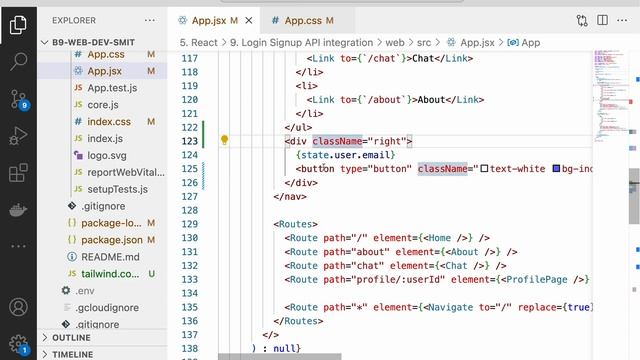The height and width of the screenshot is (360, 640).
Task: Open the Manage settings gear
Action: point(19,344)
